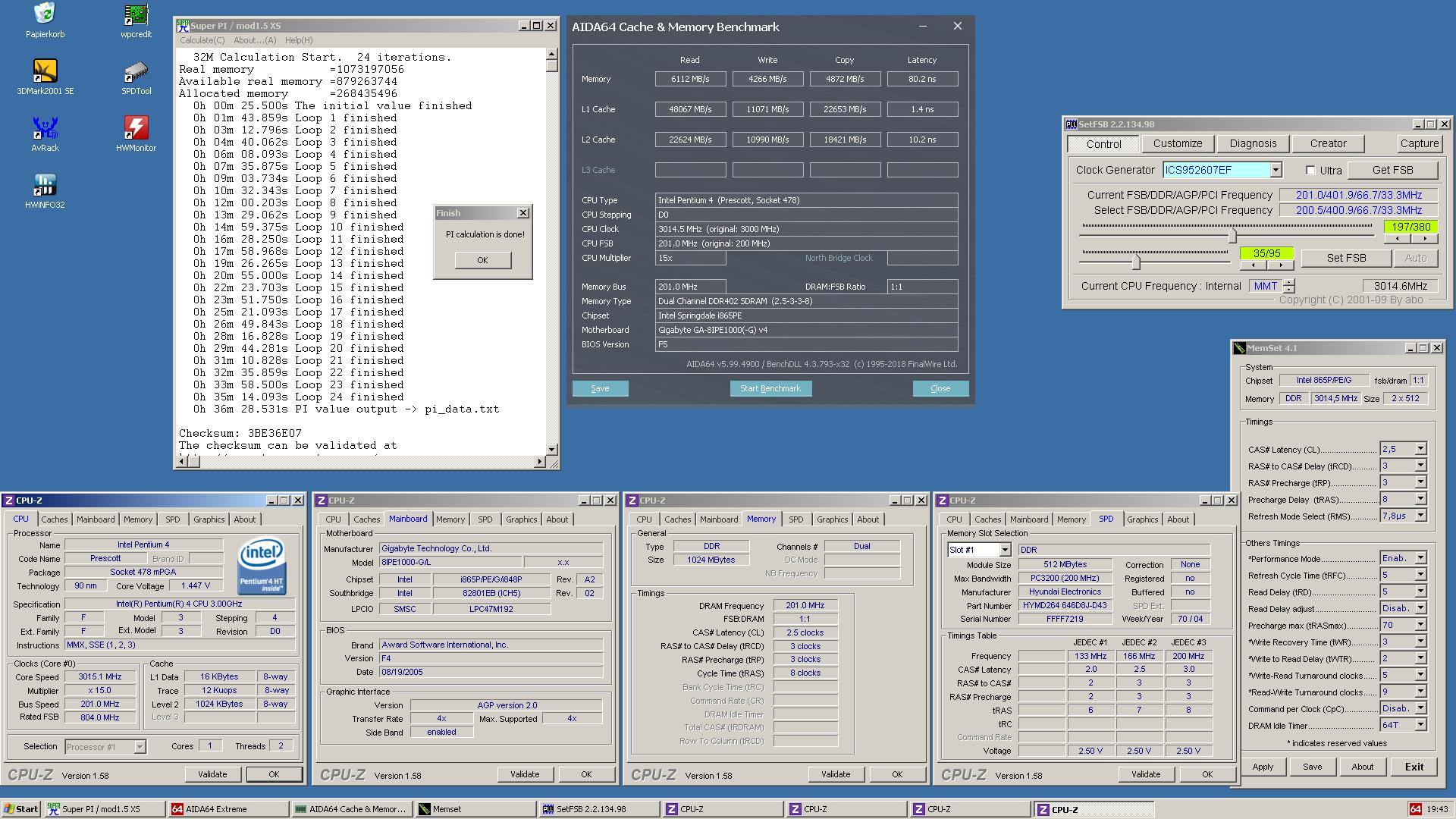
Task: Click the CPU-Z Mainboard window title icon
Action: 322,500
